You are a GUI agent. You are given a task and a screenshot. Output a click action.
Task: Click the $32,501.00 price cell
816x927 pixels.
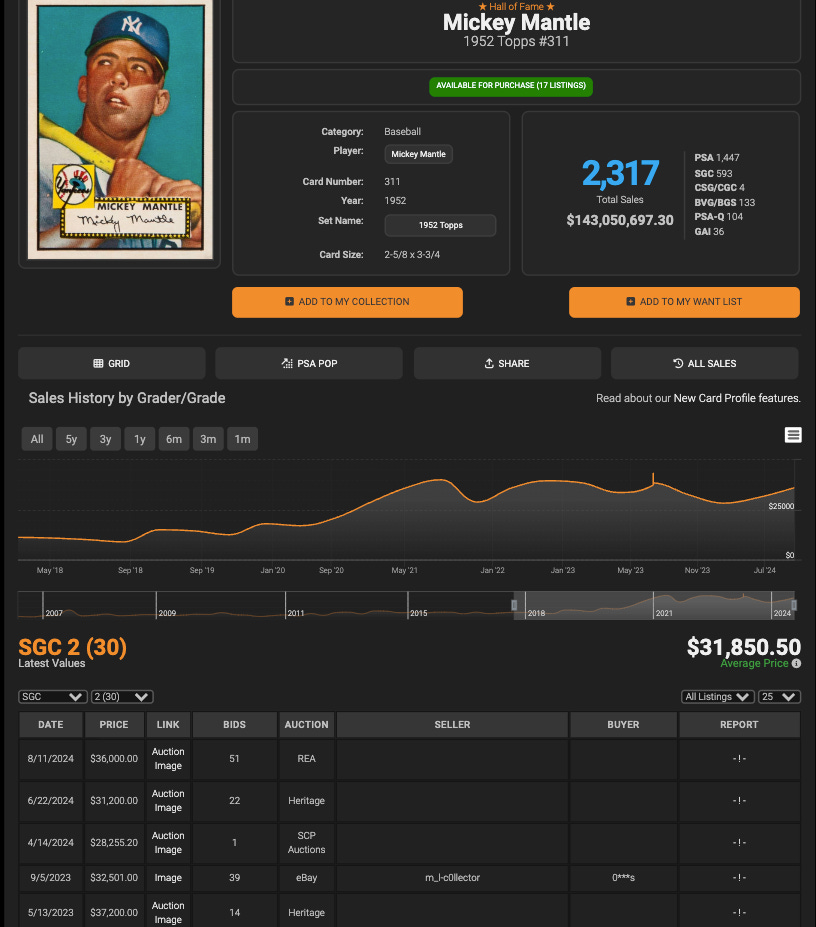point(114,878)
